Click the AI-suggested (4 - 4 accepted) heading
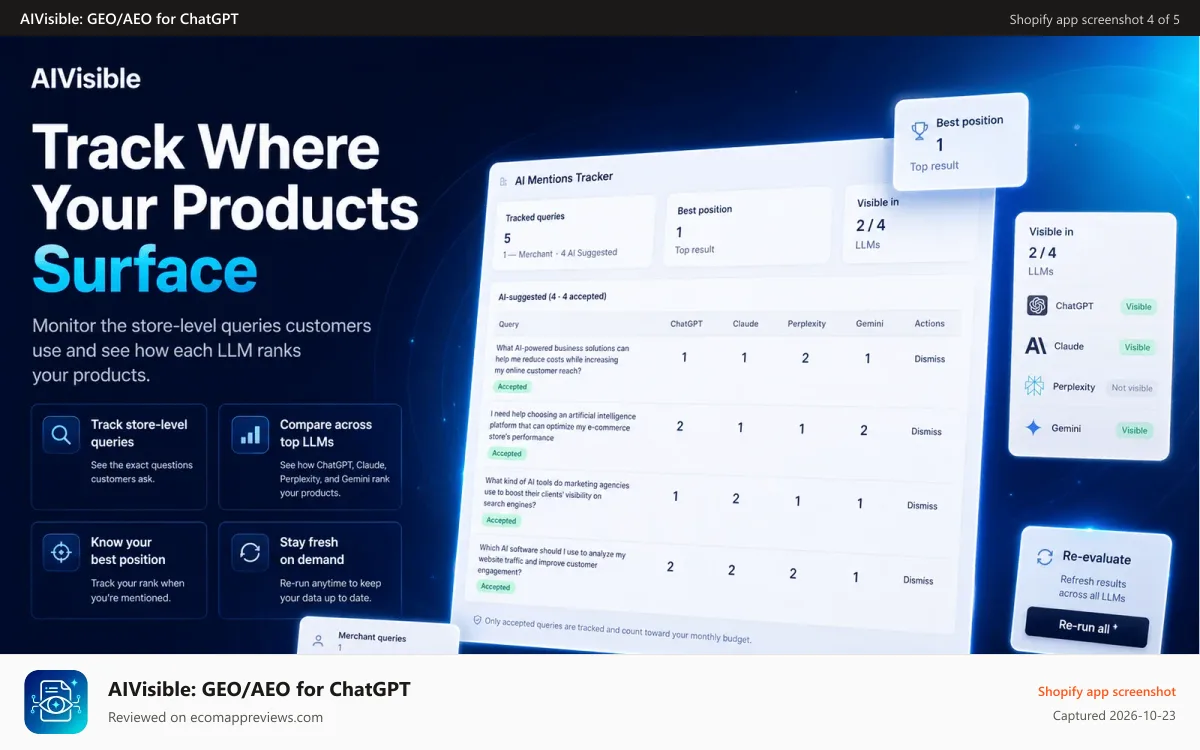Viewport: 1200px width, 750px height. [x=552, y=297]
